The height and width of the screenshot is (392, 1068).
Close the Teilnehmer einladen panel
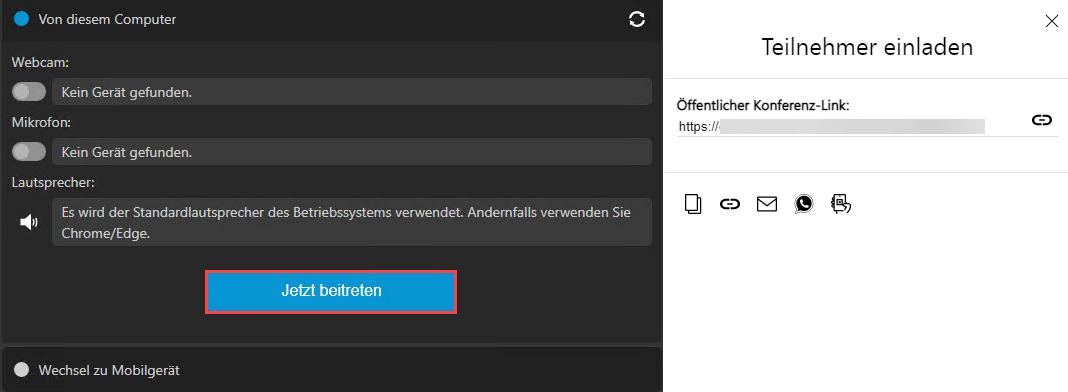[1052, 21]
